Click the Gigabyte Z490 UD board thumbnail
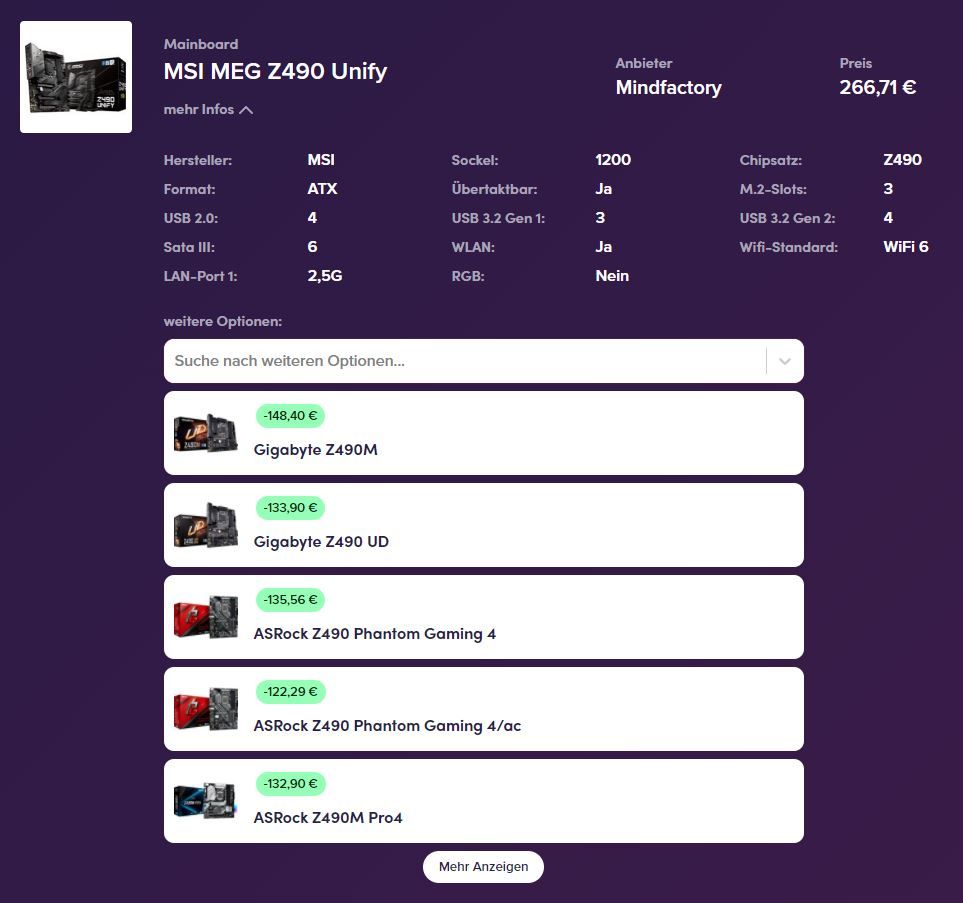Image resolution: width=963 pixels, height=903 pixels. [206, 525]
